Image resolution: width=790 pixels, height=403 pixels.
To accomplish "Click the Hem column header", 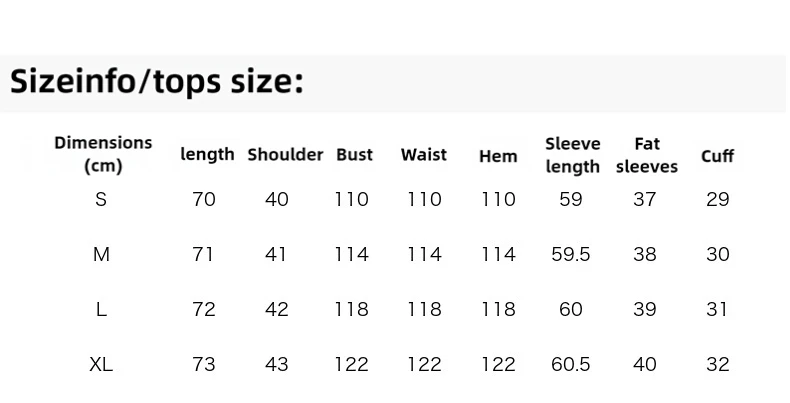I will pyautogui.click(x=498, y=156).
